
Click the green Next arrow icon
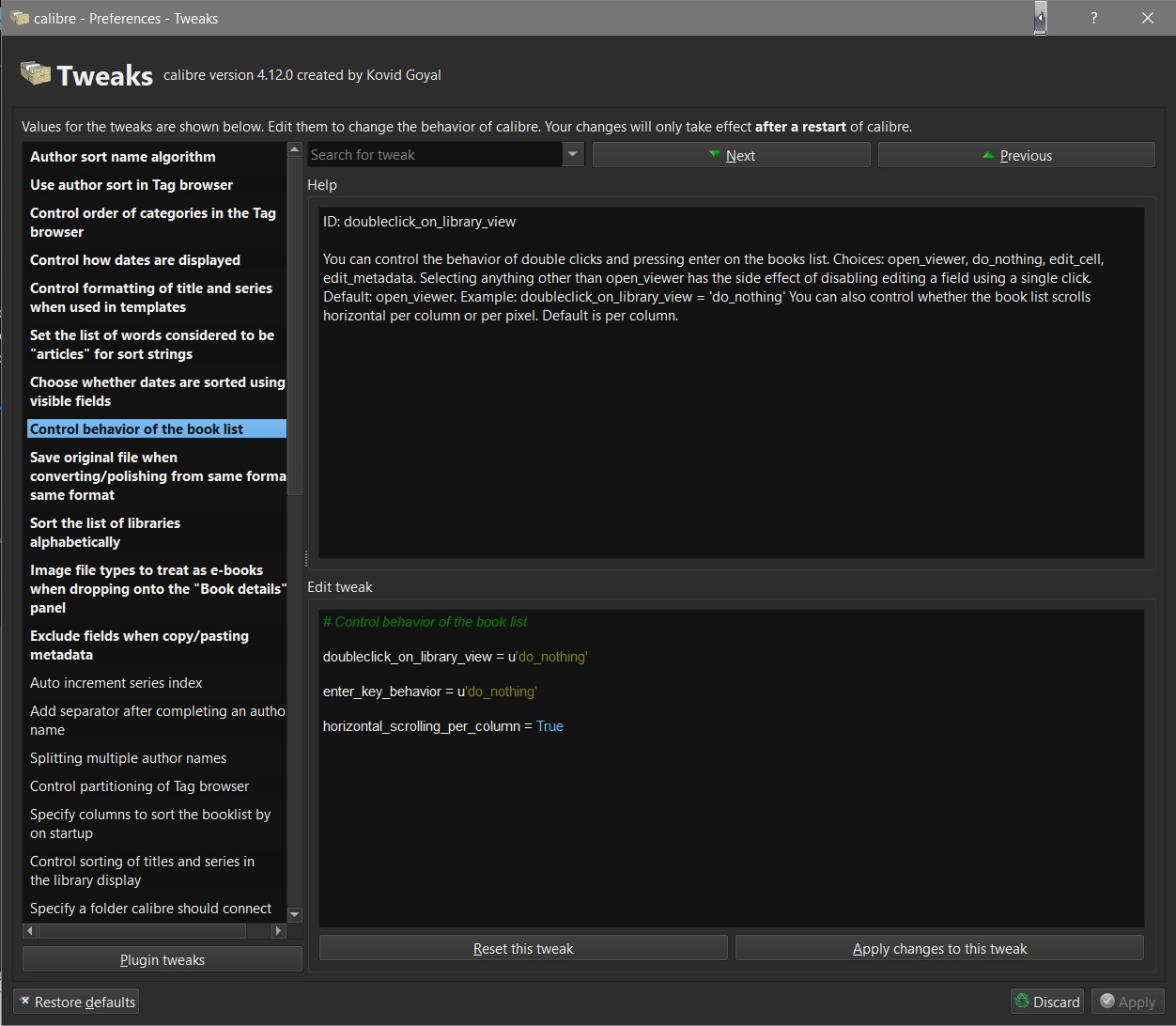715,155
